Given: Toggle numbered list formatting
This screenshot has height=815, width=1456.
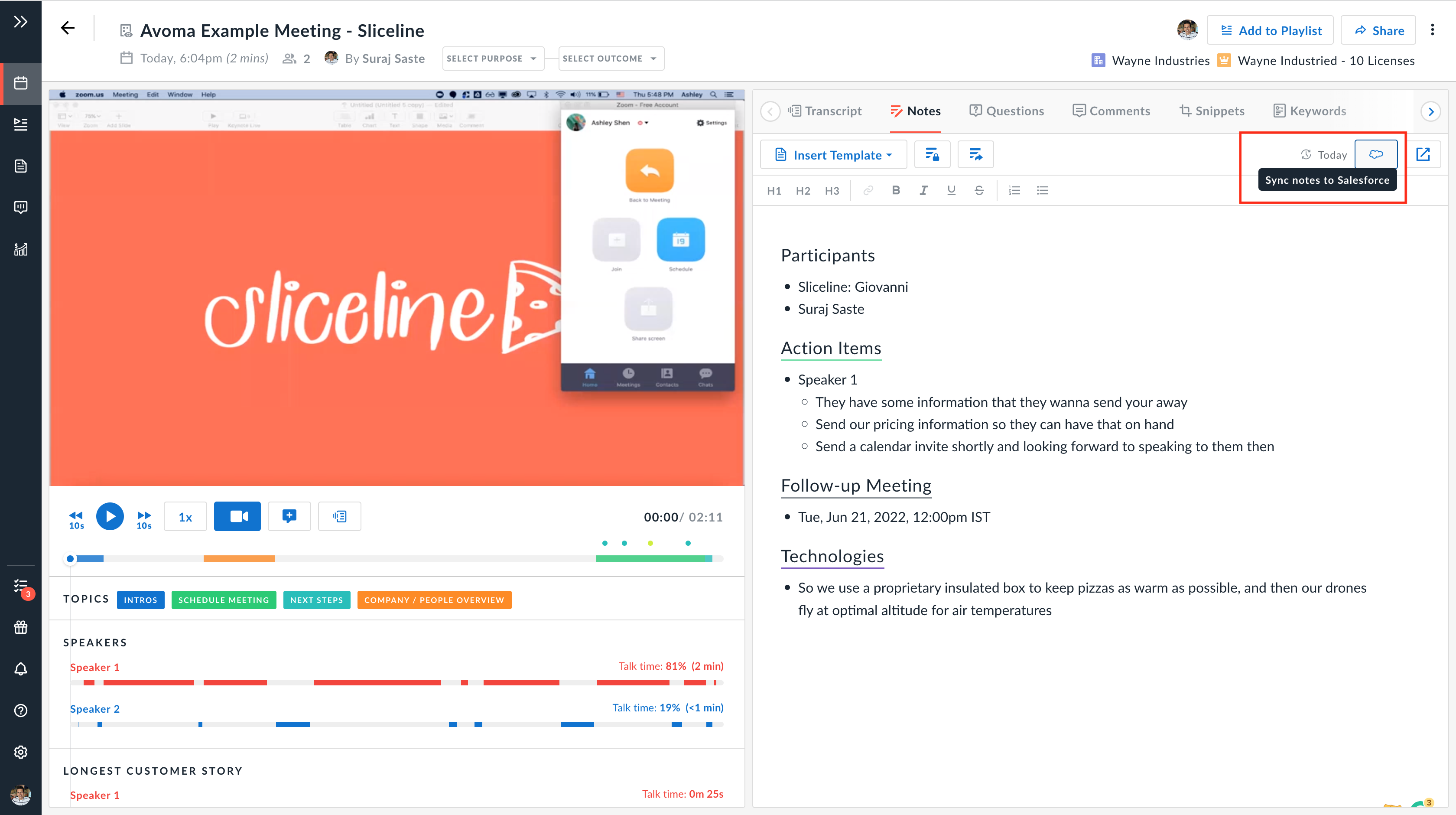Looking at the screenshot, I should click(x=1014, y=191).
